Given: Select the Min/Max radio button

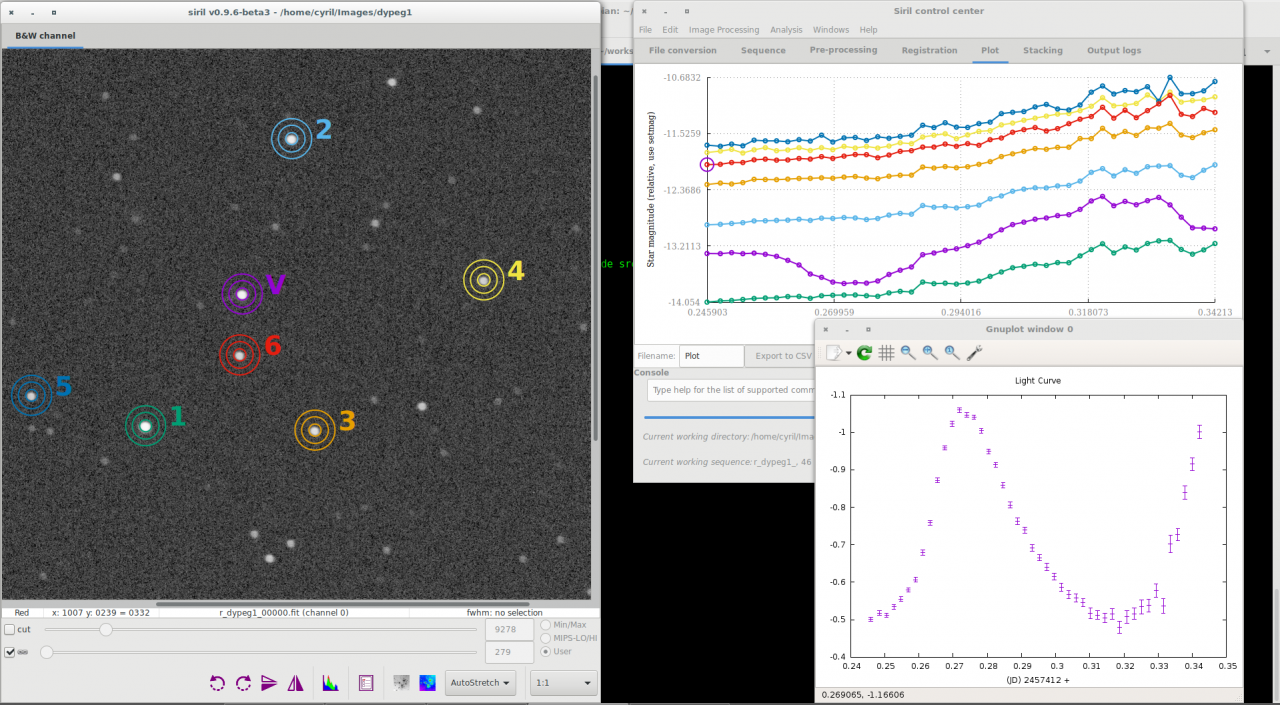Looking at the screenshot, I should 545,625.
